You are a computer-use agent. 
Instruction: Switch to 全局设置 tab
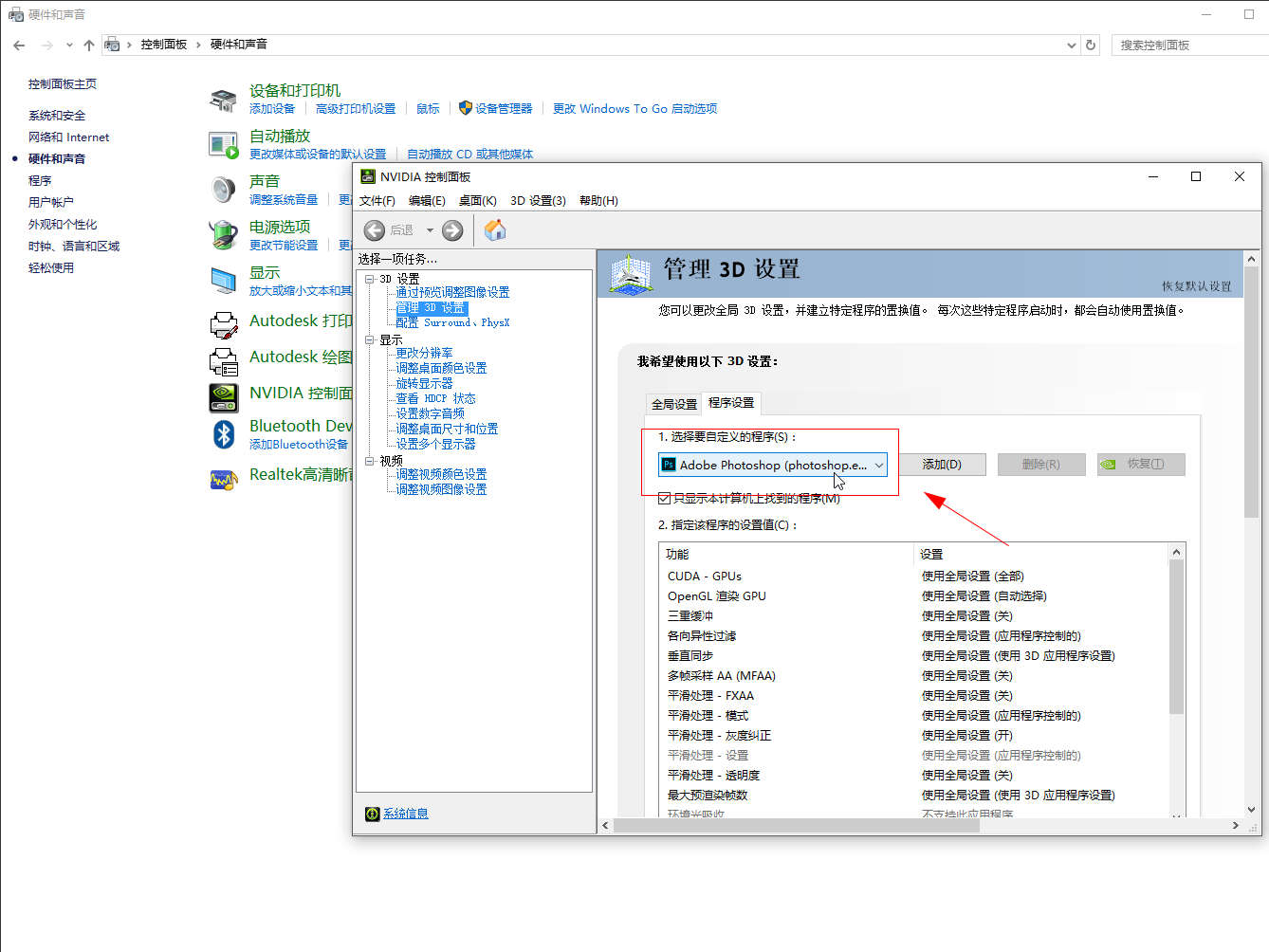[x=673, y=404]
